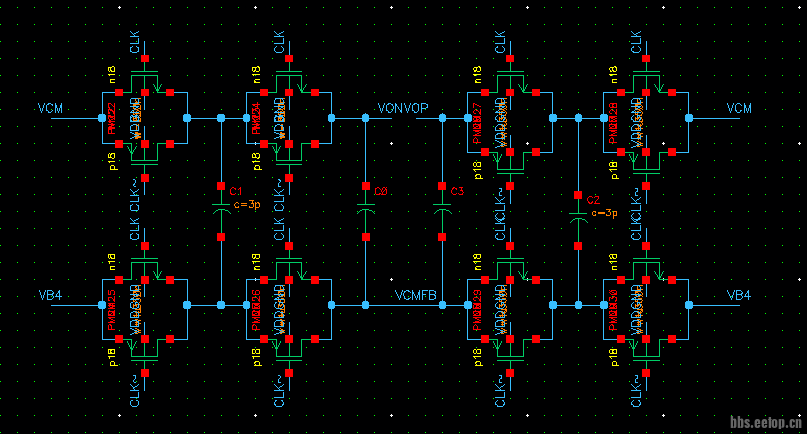Click the NMOS gate pin under CLK on PM27
Image resolution: width=807 pixels, height=434 pixels.
tap(510, 59)
